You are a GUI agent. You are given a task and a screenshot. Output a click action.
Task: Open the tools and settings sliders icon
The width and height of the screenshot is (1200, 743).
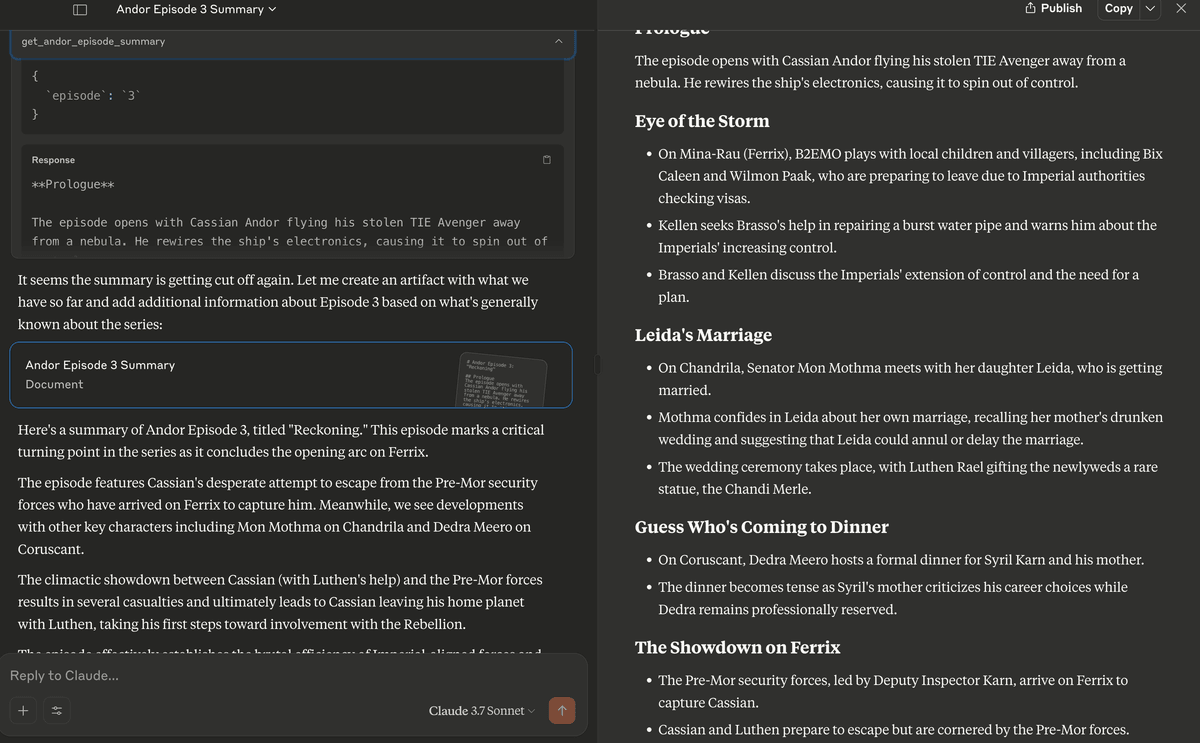pyautogui.click(x=56, y=711)
